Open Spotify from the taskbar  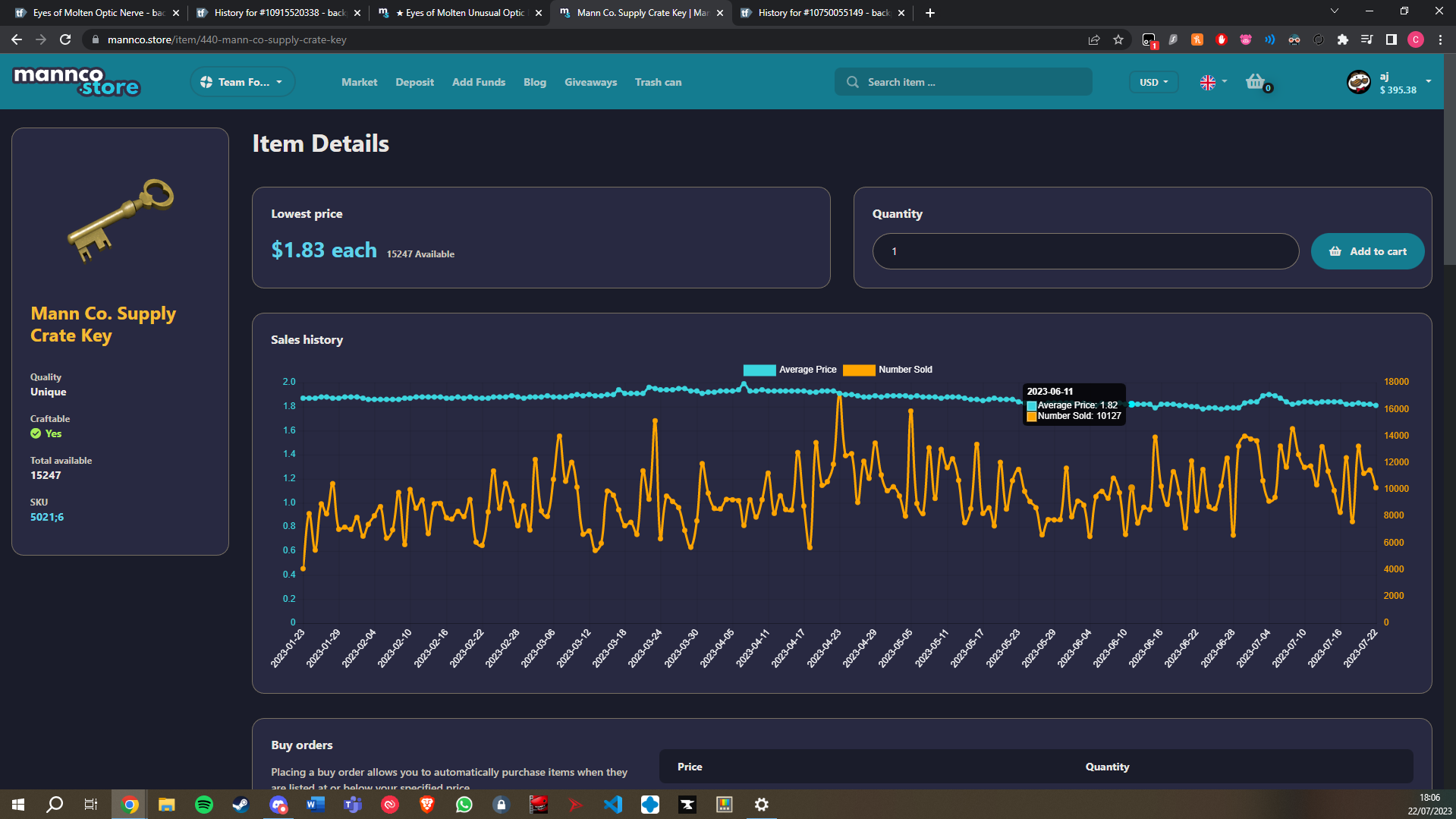[x=204, y=805]
